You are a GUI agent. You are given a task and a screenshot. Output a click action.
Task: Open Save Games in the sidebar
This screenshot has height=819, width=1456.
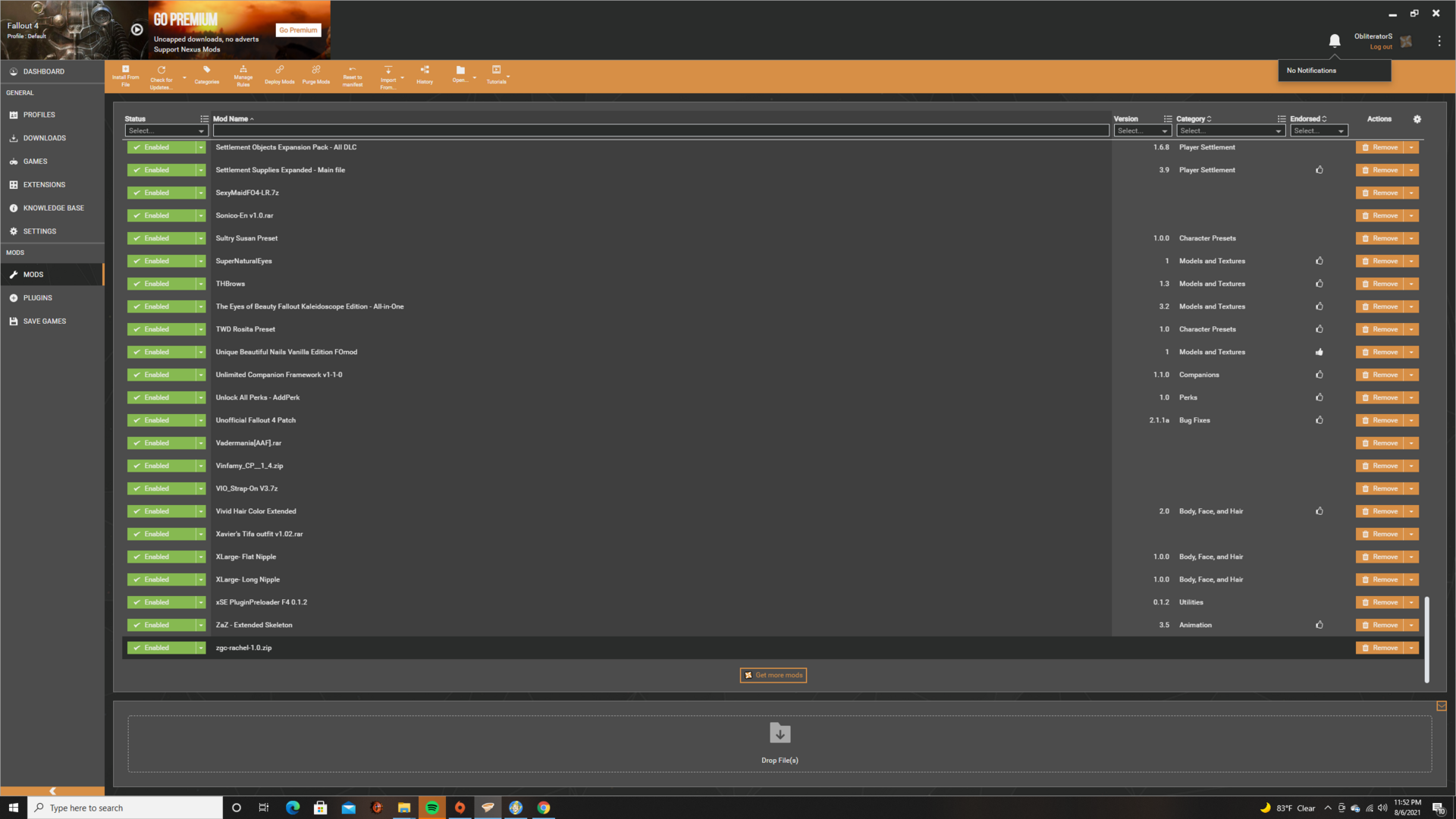tap(52, 322)
